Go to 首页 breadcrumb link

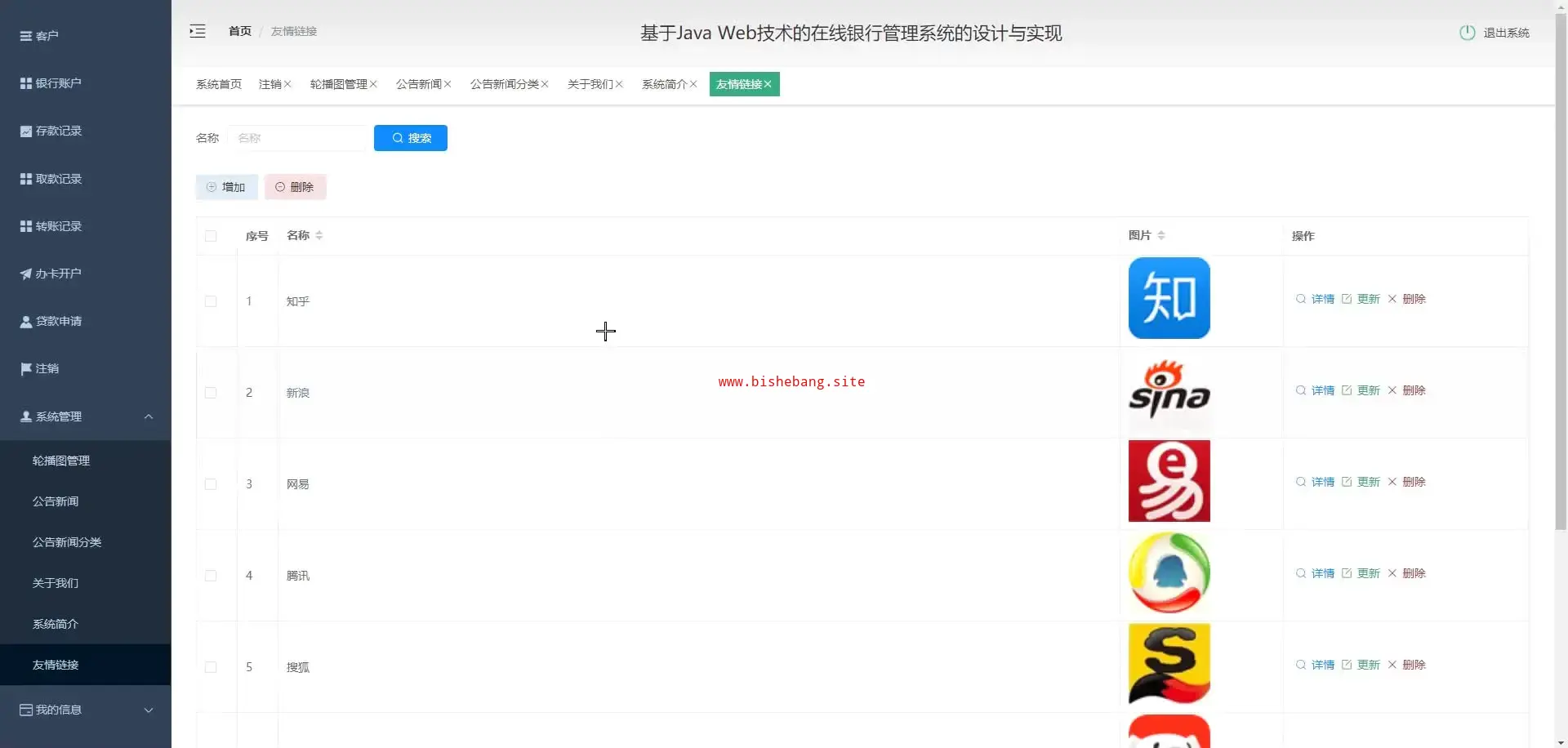tap(239, 31)
